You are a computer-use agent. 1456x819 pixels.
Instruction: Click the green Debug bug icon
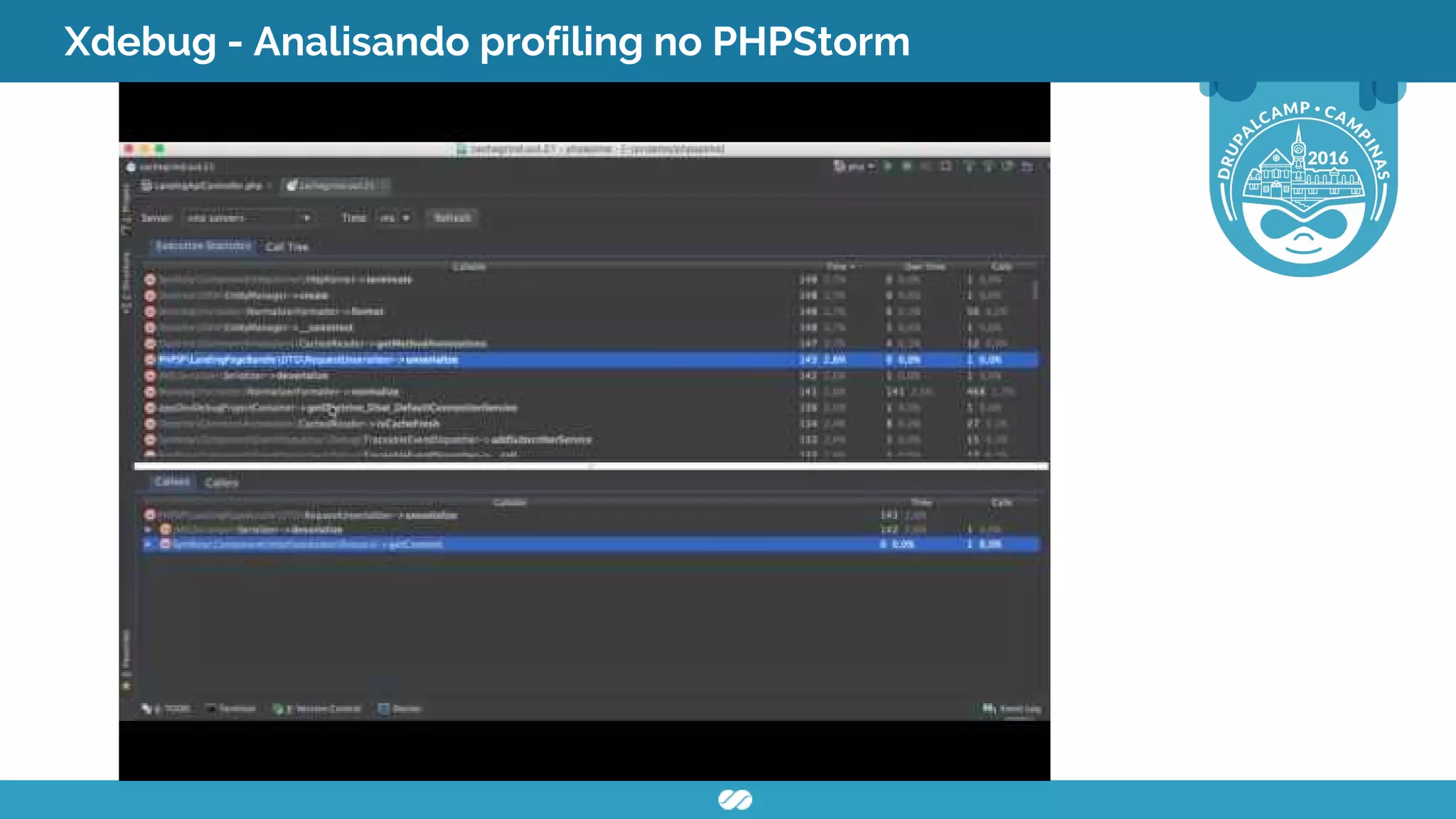pos(907,166)
